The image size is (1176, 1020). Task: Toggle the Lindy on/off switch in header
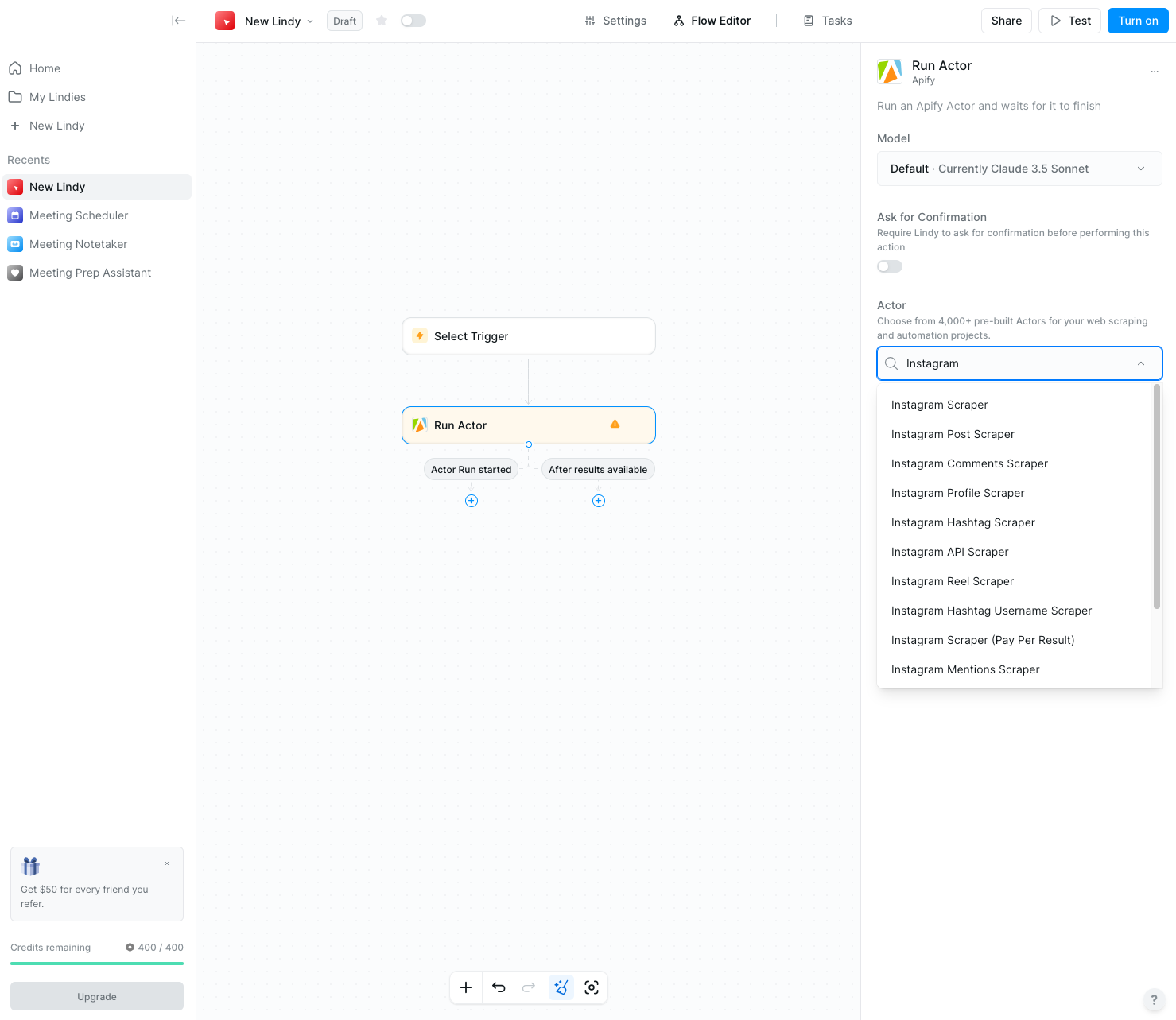coord(413,21)
